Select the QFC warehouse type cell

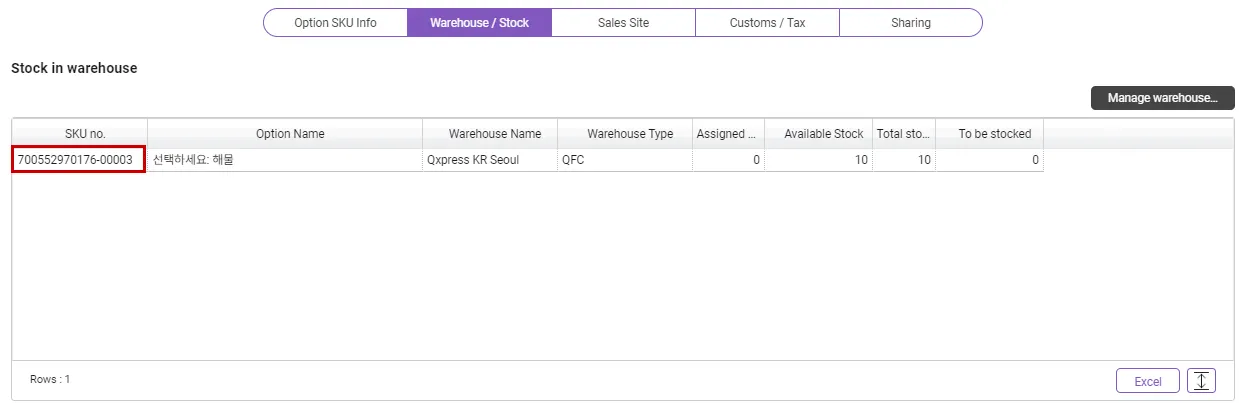tap(624, 160)
